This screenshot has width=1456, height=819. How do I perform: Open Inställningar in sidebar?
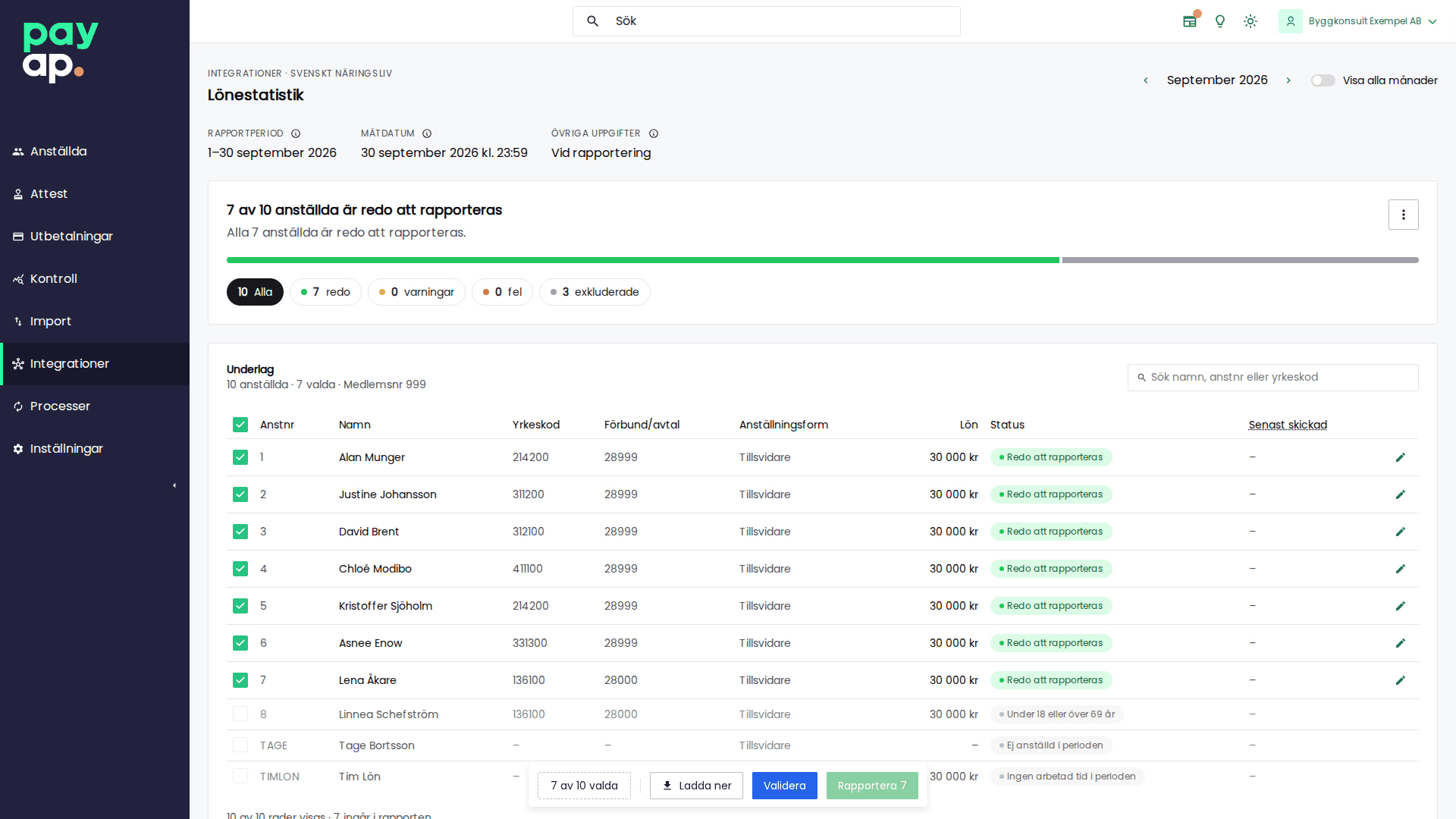tap(95, 449)
